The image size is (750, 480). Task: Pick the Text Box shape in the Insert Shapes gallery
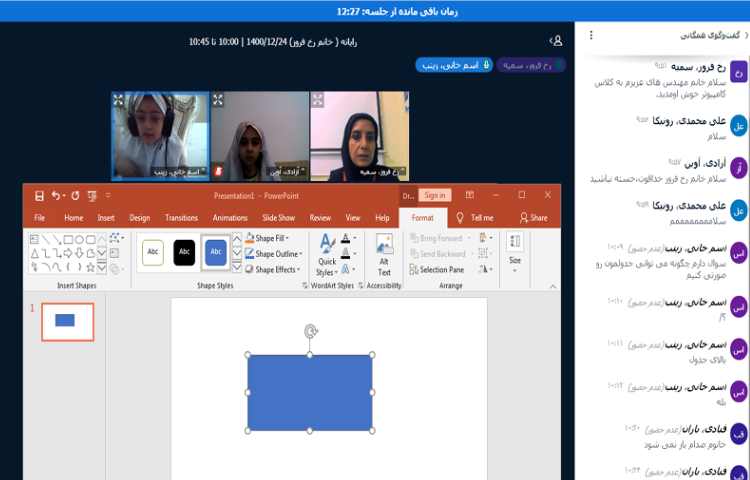[34, 239]
